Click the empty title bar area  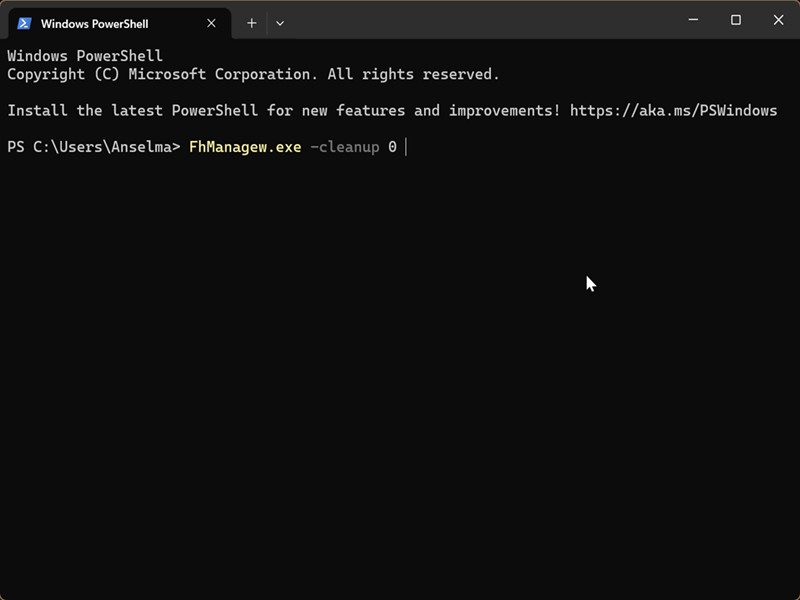(480, 20)
